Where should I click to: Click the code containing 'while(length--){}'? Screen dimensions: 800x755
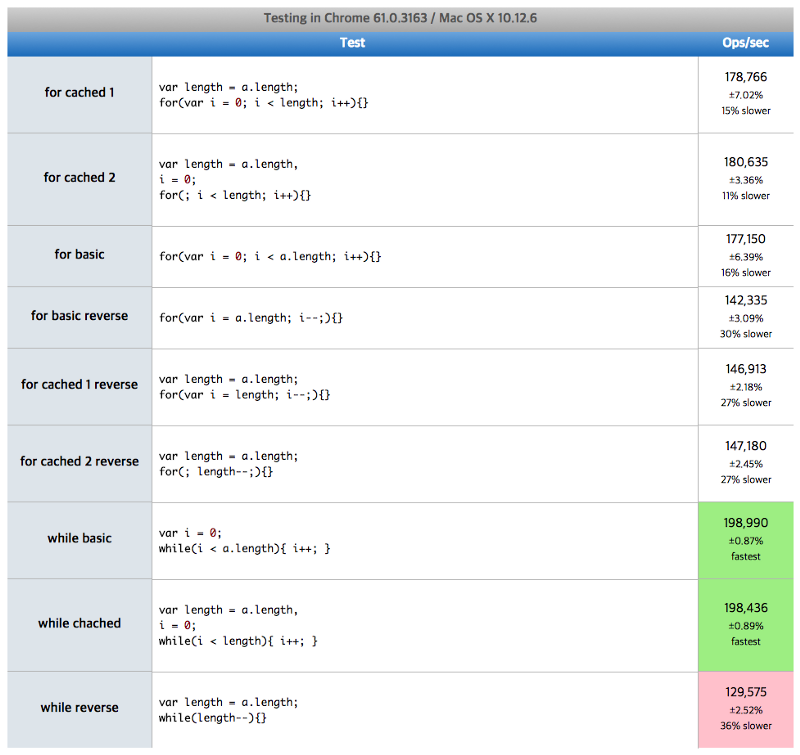point(228,710)
